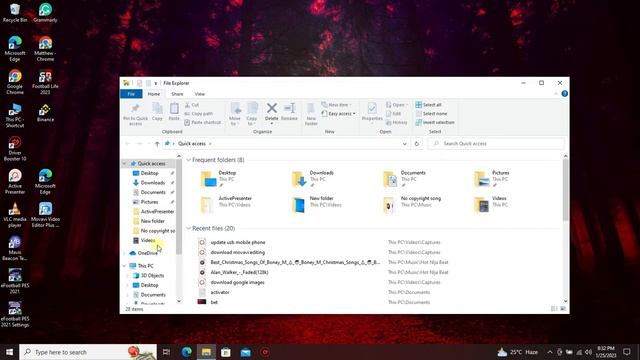Select Videos in the navigation pane
Screen dimensions: 640x360
[148, 240]
